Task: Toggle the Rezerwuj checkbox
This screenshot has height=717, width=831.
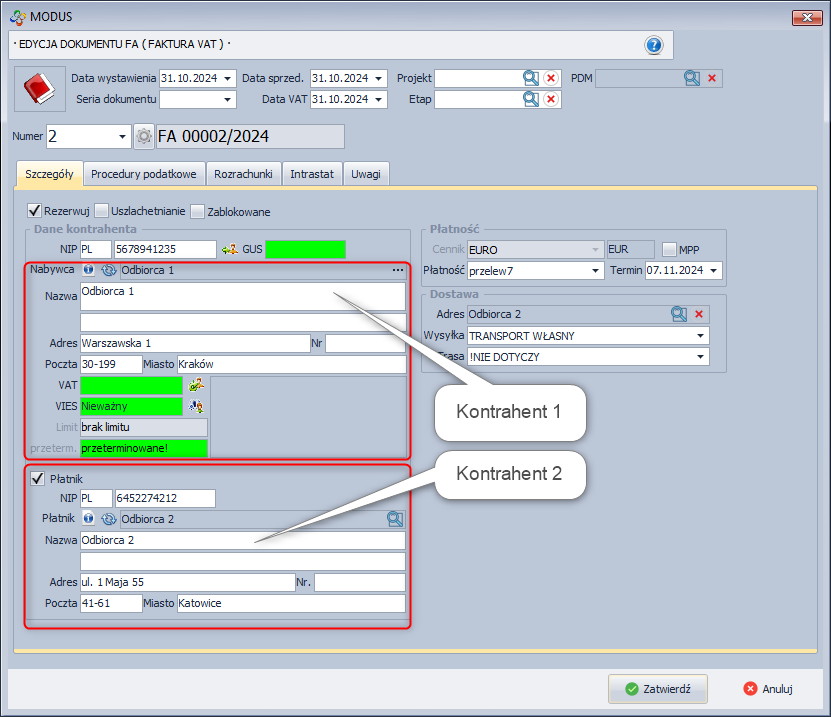Action: pos(35,211)
